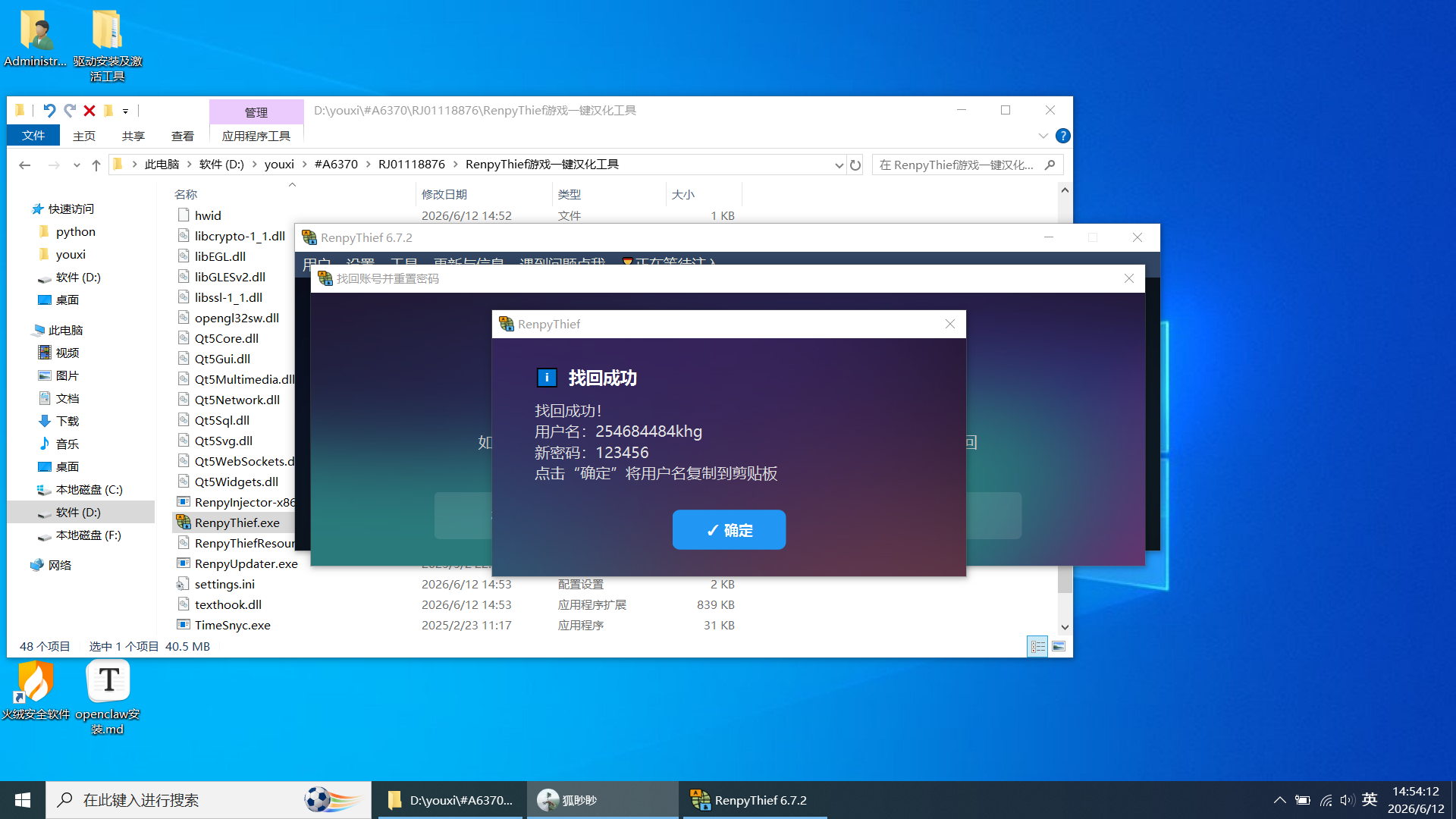This screenshot has width=1456, height=819.
Task: Select #A6370 in address breadcrumb
Action: tap(336, 165)
